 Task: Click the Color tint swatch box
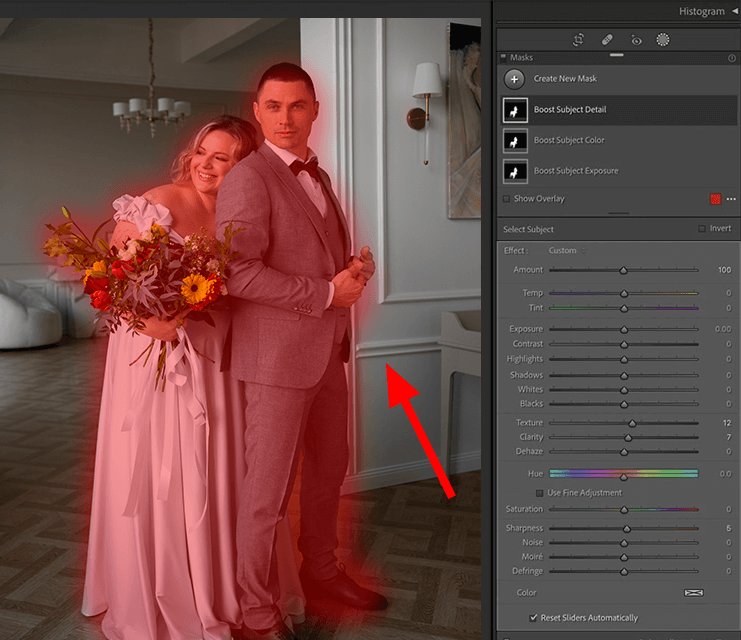coord(693,593)
